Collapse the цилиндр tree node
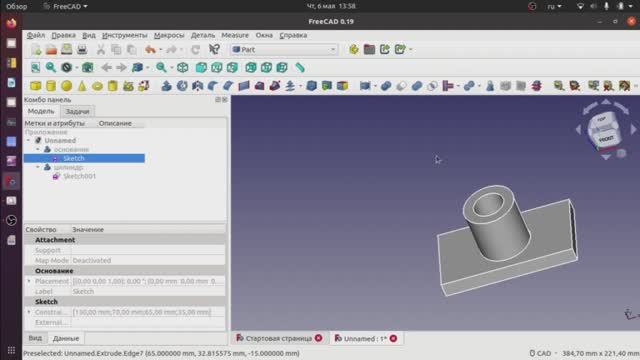This screenshot has height=360, width=640. coord(38,167)
